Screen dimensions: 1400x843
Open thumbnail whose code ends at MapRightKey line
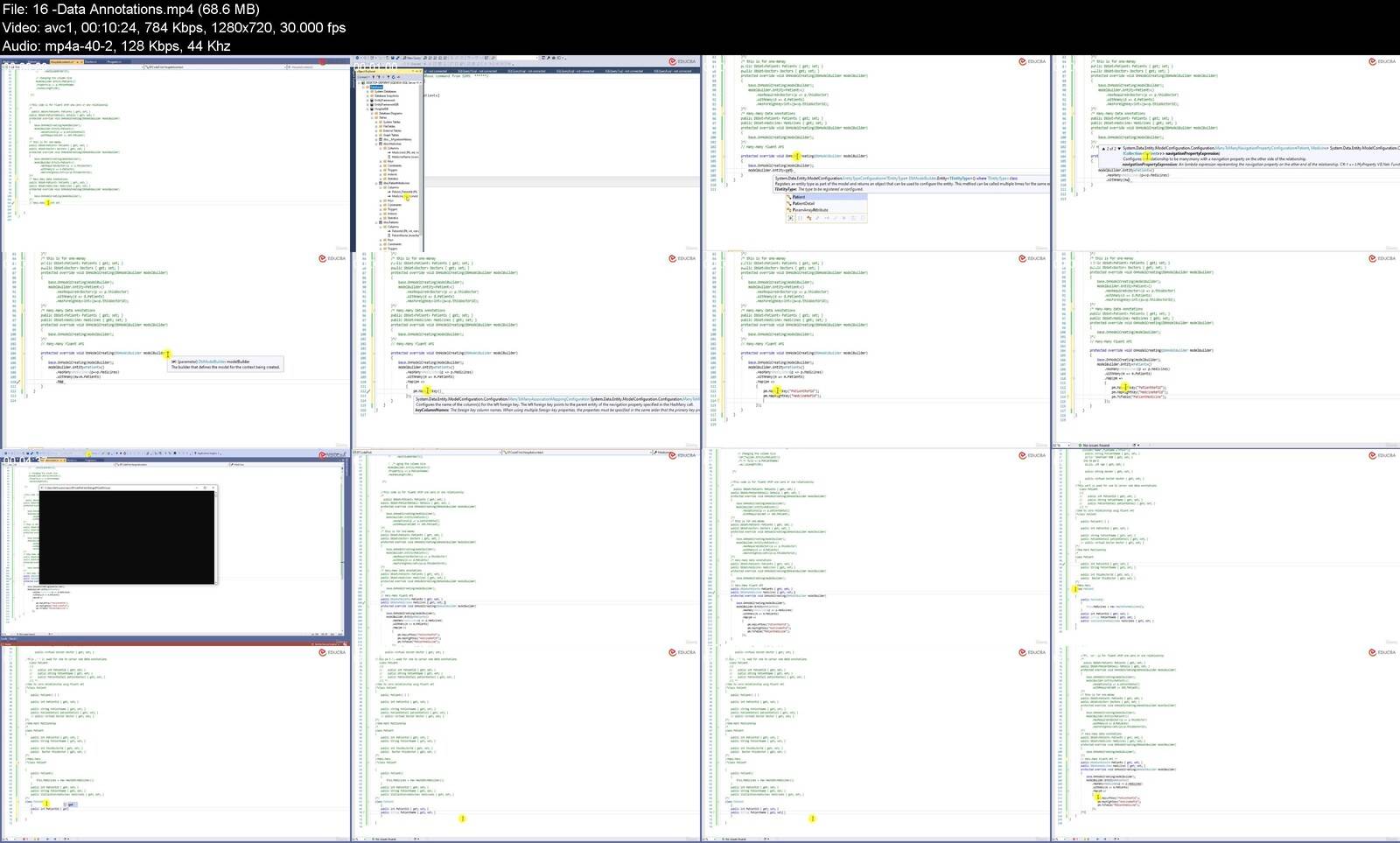[x=875, y=351]
